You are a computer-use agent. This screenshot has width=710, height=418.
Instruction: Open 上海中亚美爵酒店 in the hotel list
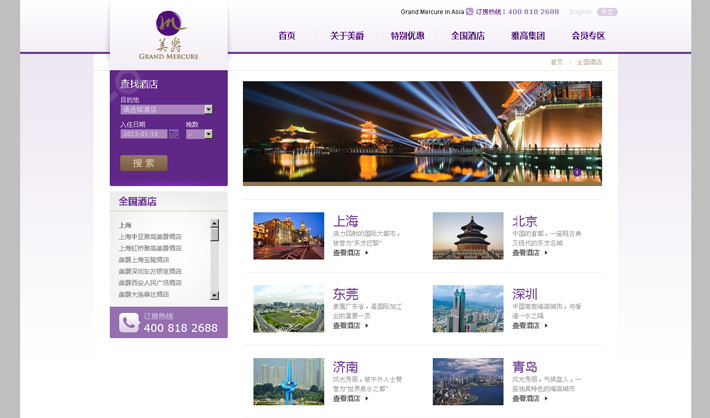[x=150, y=237]
